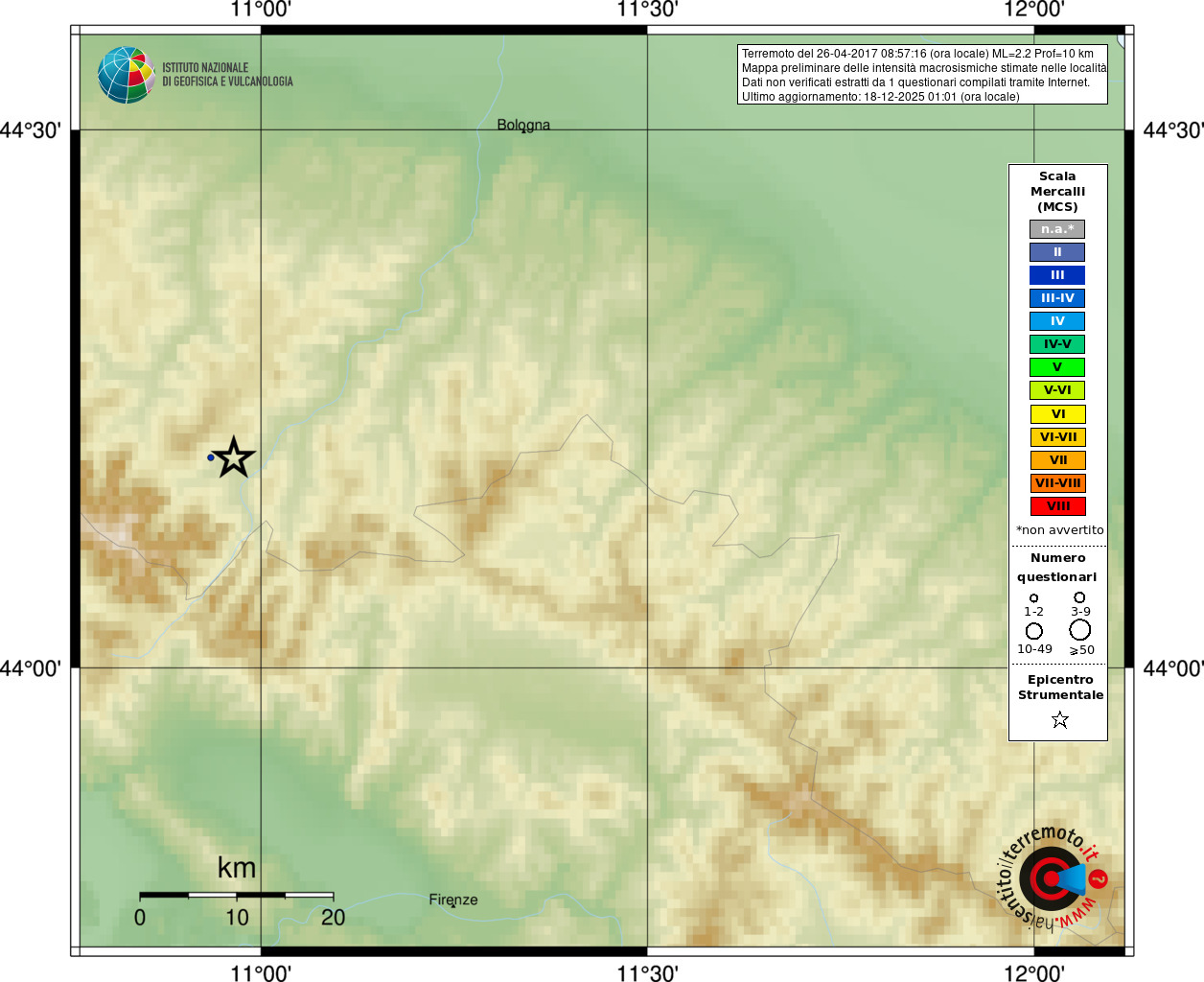Screen dimensions: 1204x982
Task: Click the km scale bar
Action: coord(237,895)
